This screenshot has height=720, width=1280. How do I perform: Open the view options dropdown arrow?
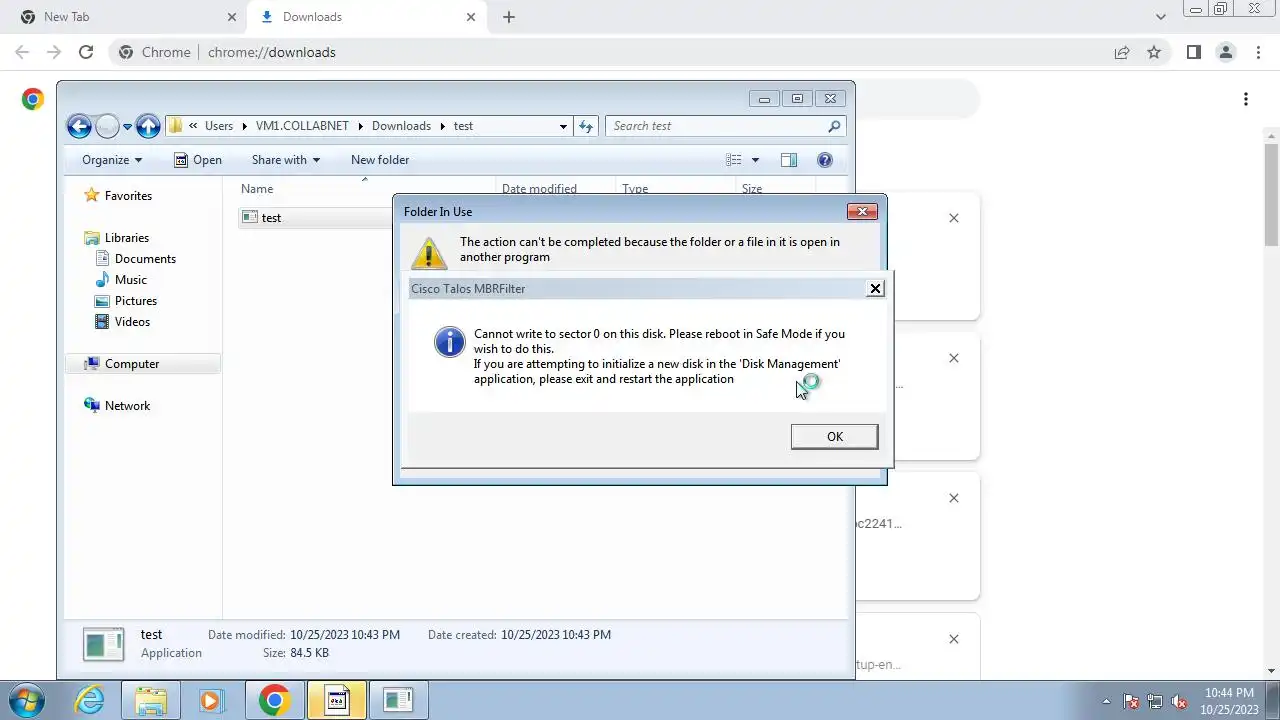point(755,160)
